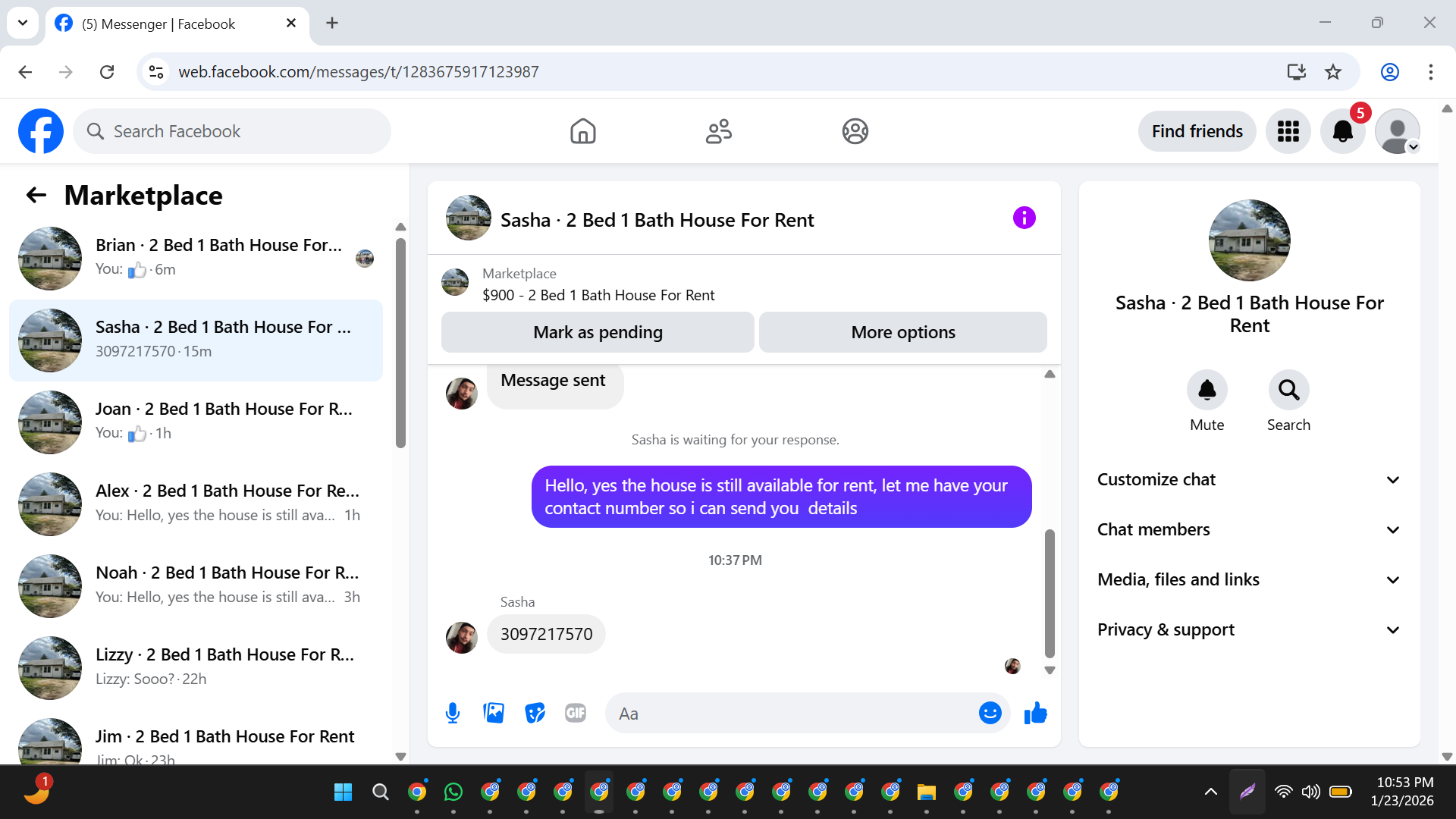Open the Facebook notifications bell
Viewport: 1456px width, 819px height.
pyautogui.click(x=1342, y=131)
